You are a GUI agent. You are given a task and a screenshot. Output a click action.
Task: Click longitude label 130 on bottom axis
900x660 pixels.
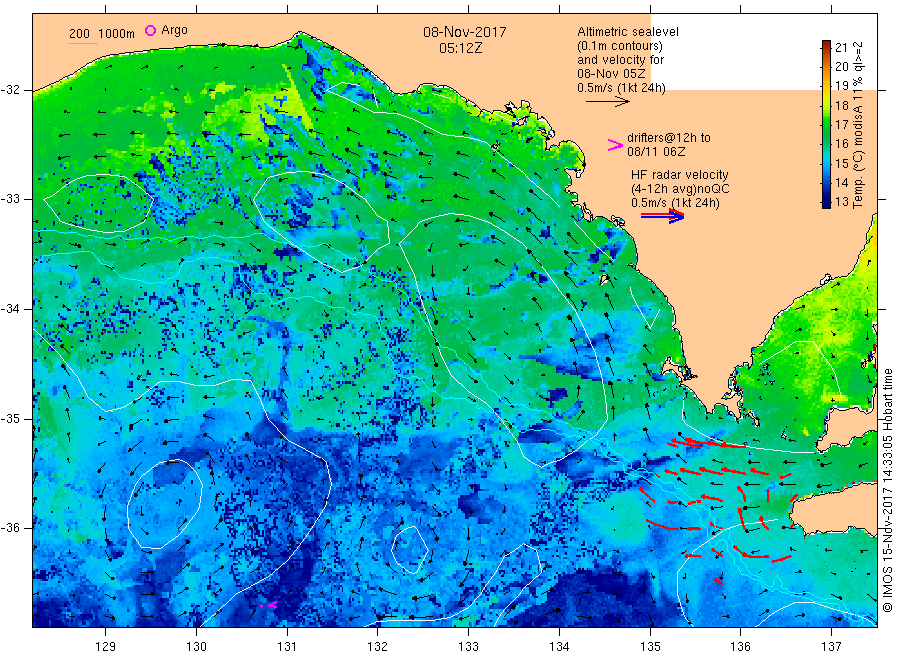click(196, 647)
